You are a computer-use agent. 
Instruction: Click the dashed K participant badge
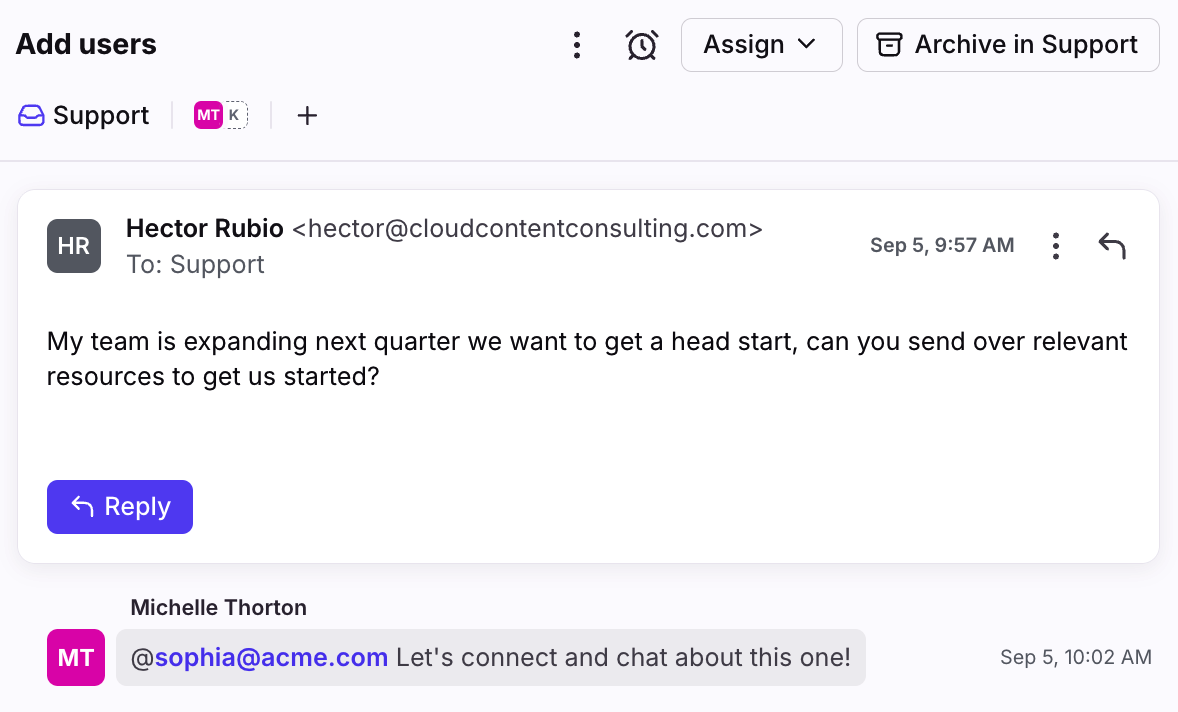point(235,115)
